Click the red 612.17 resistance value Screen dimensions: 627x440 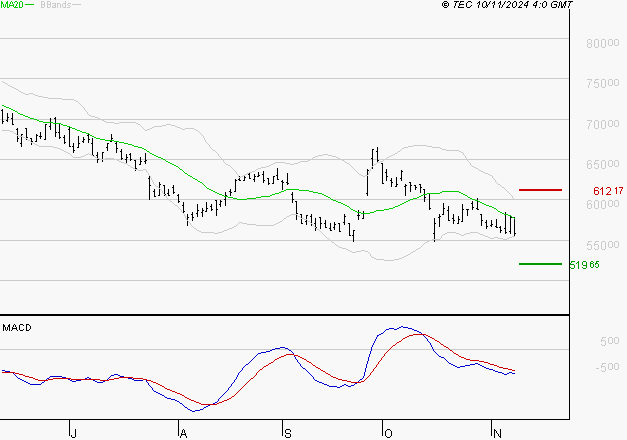(x=608, y=191)
